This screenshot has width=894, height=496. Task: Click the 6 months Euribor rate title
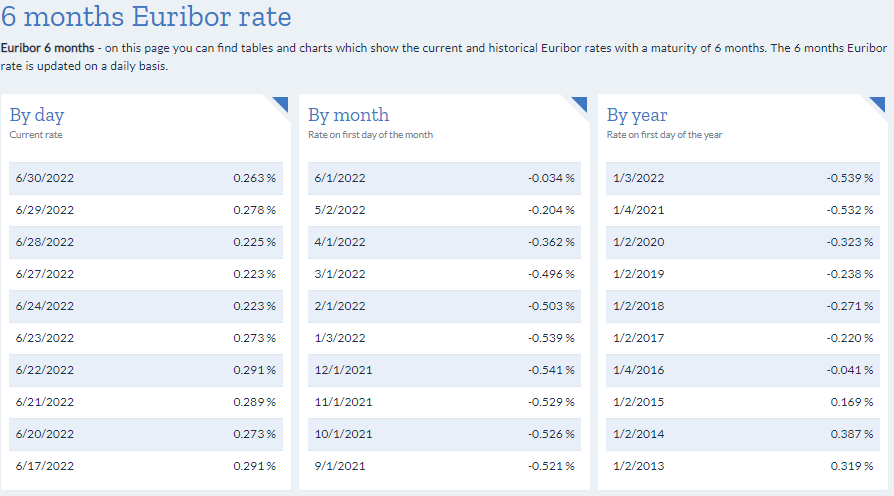(146, 16)
